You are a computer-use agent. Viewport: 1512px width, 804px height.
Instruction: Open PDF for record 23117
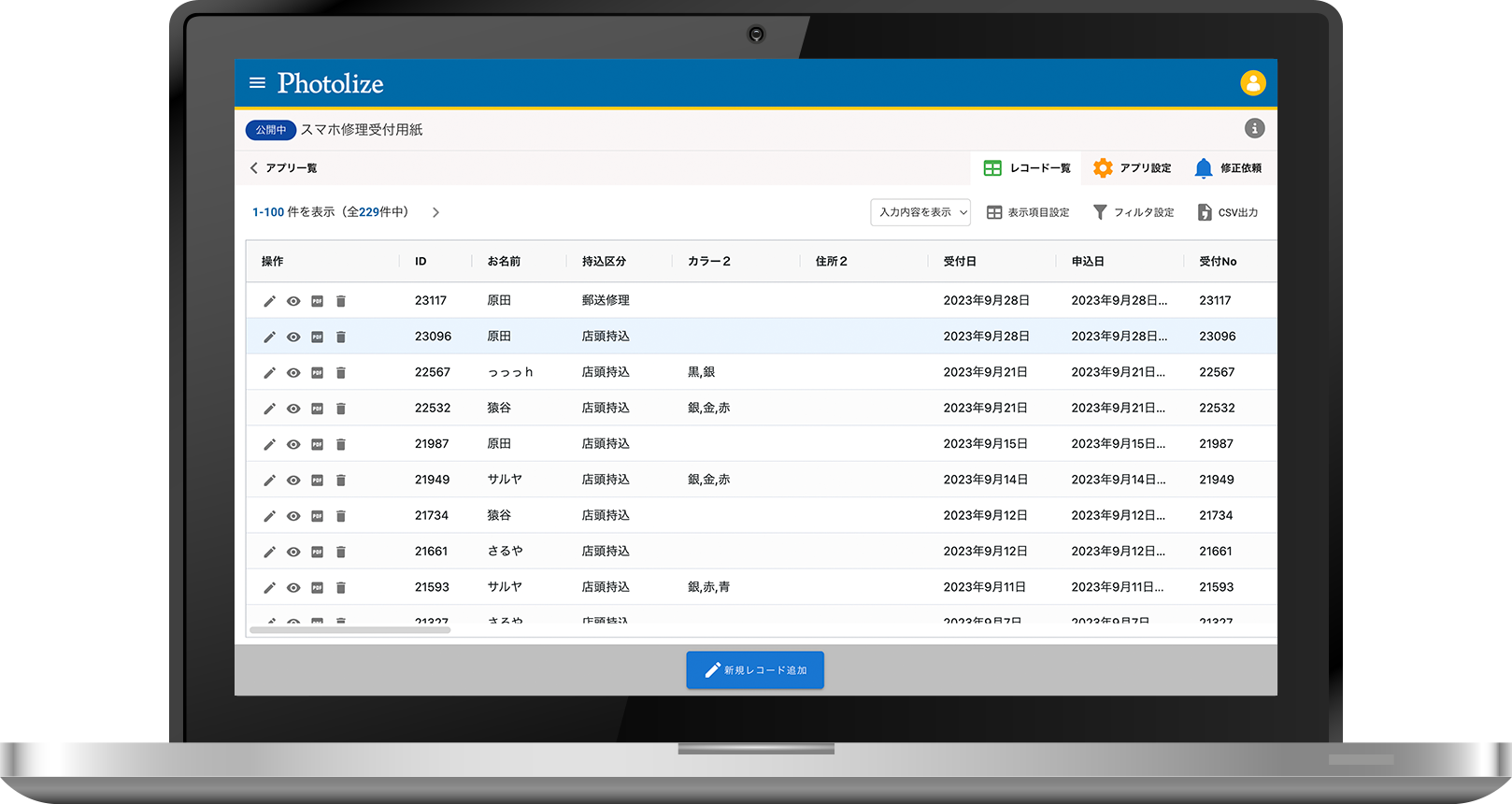click(x=318, y=301)
